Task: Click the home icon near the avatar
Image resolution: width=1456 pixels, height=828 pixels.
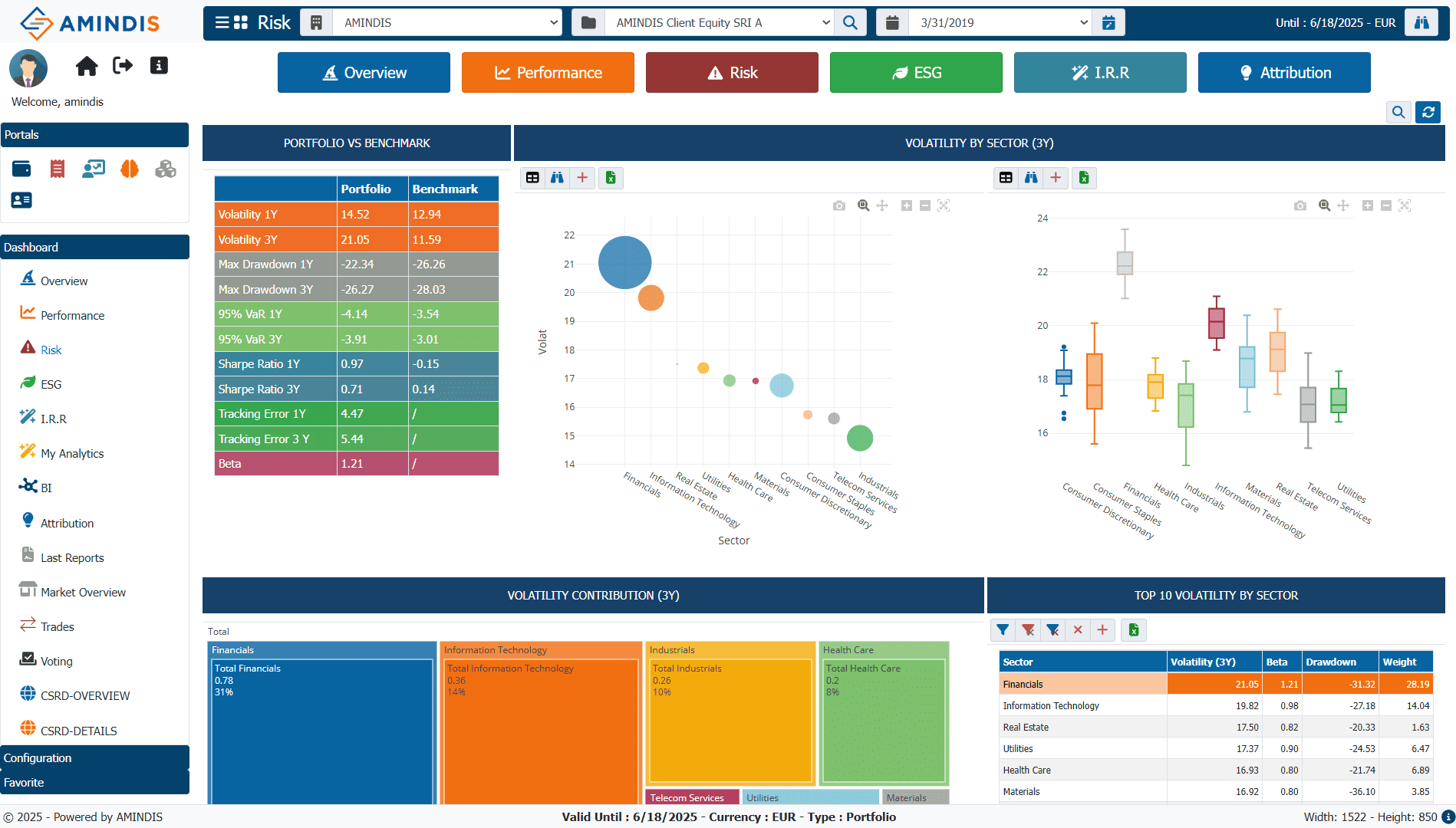Action: (x=87, y=67)
